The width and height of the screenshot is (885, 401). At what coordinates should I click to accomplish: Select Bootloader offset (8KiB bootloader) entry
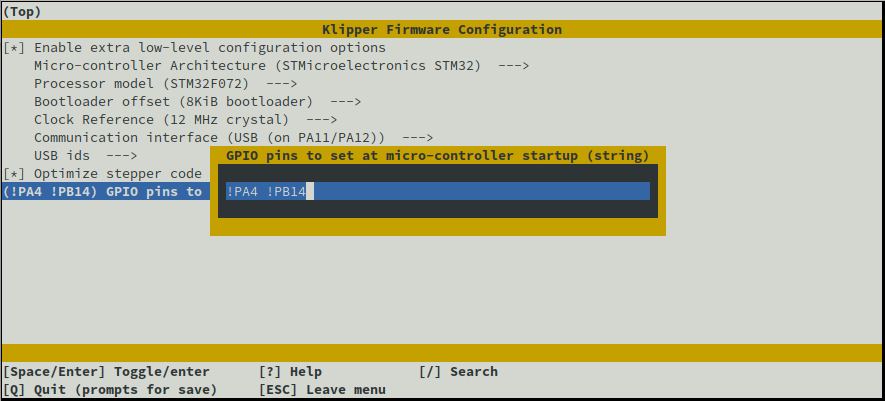coord(173,102)
